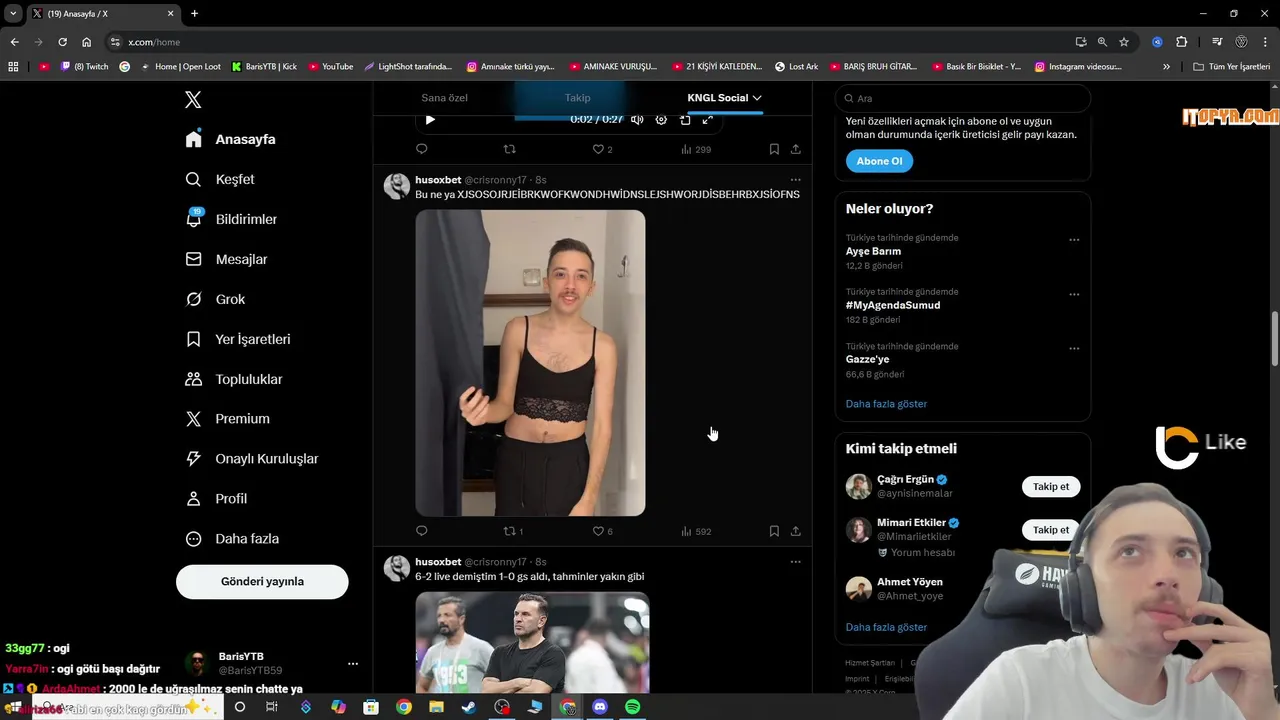Viewport: 1280px width, 720px height.
Task: Open BarisYTB account options menu
Action: click(x=352, y=663)
